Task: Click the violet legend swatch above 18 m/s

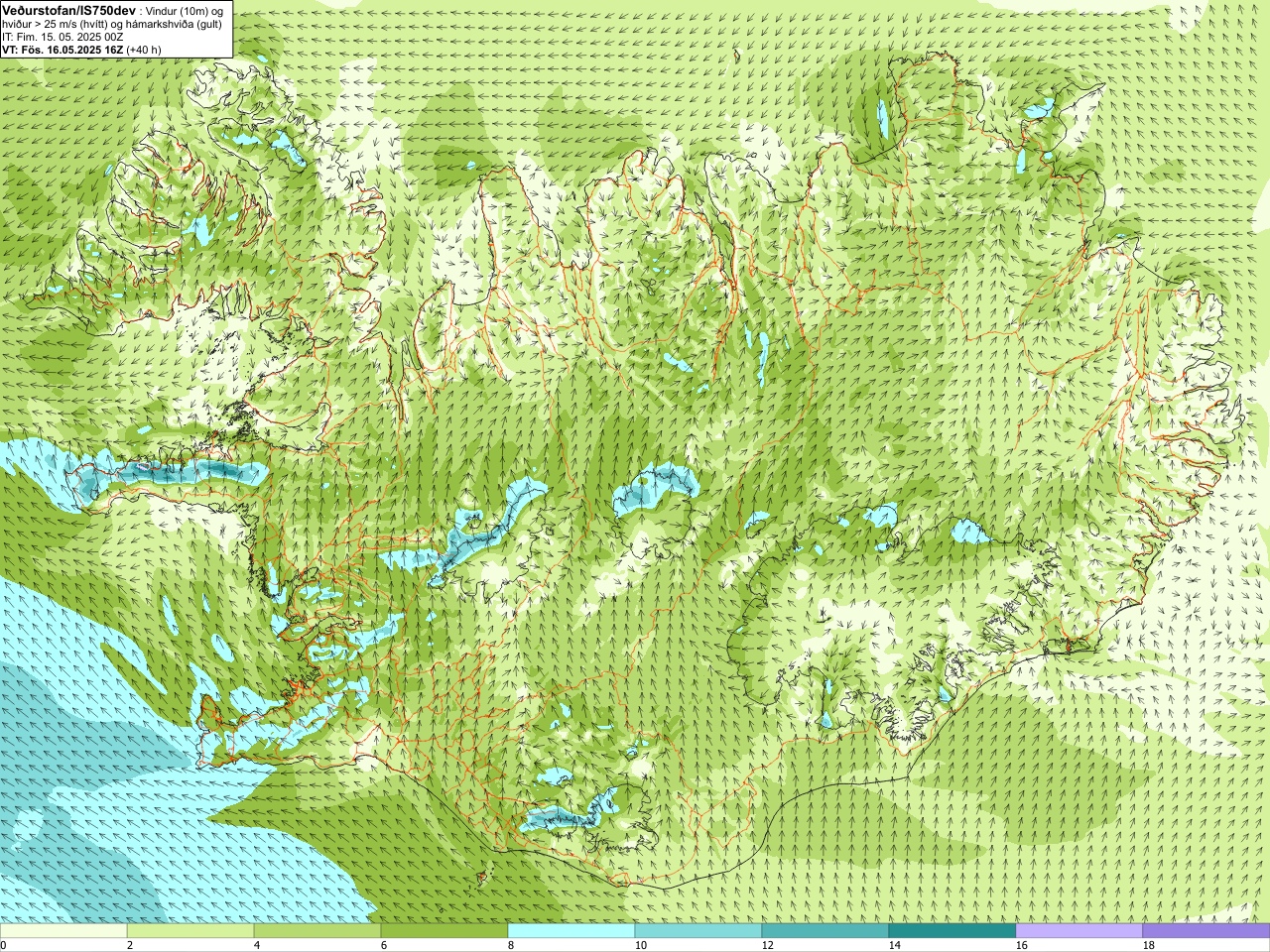Action: click(x=1206, y=931)
